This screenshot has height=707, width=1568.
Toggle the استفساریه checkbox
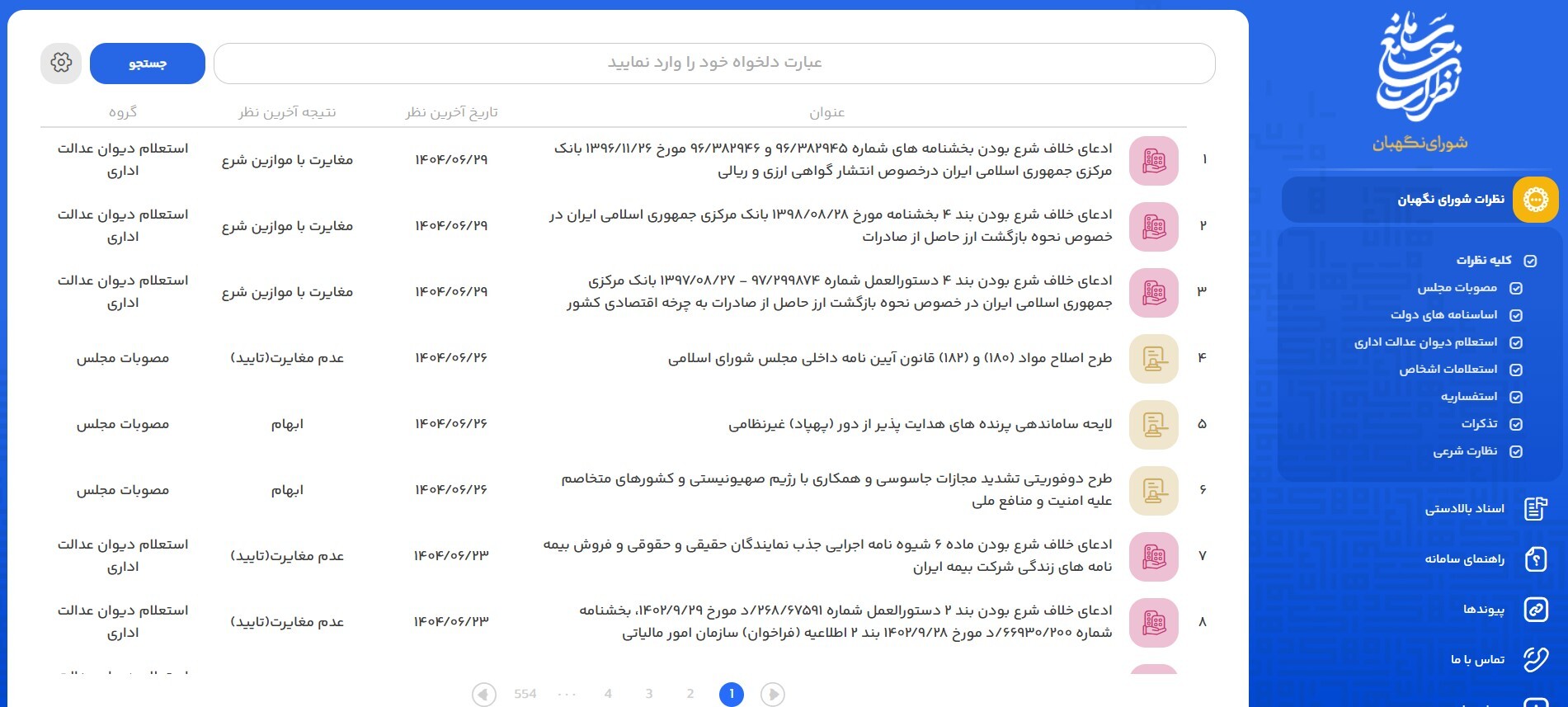pyautogui.click(x=1515, y=397)
